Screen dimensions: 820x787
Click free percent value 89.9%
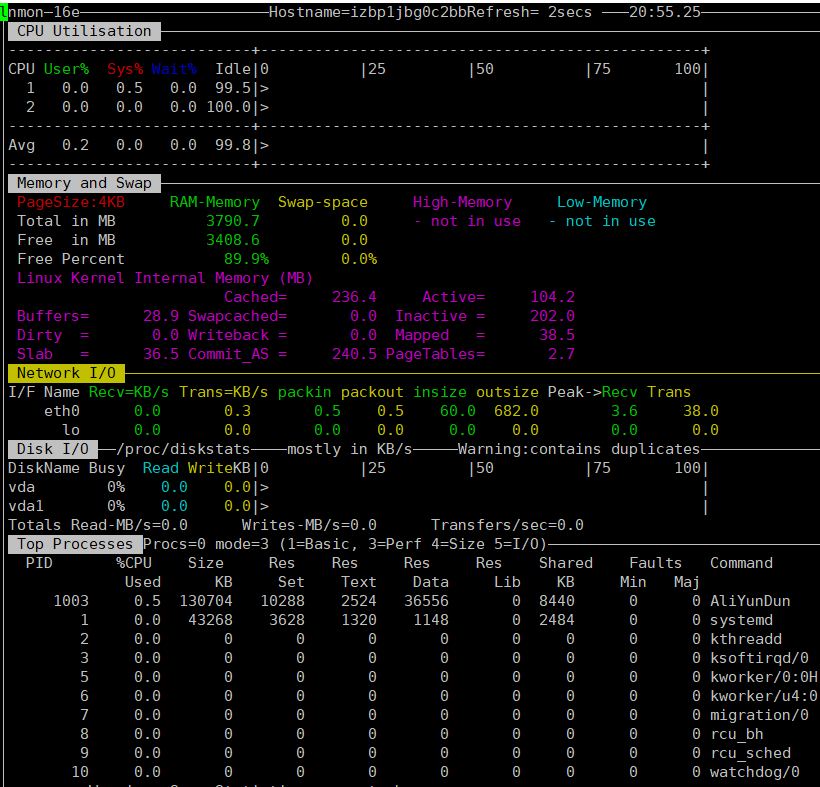pos(246,259)
